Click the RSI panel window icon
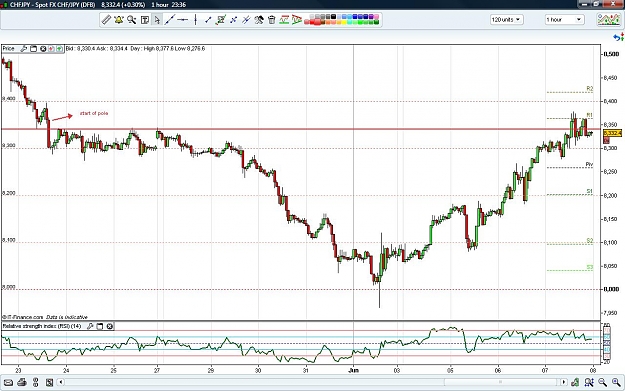The image size is (625, 391). point(100,326)
